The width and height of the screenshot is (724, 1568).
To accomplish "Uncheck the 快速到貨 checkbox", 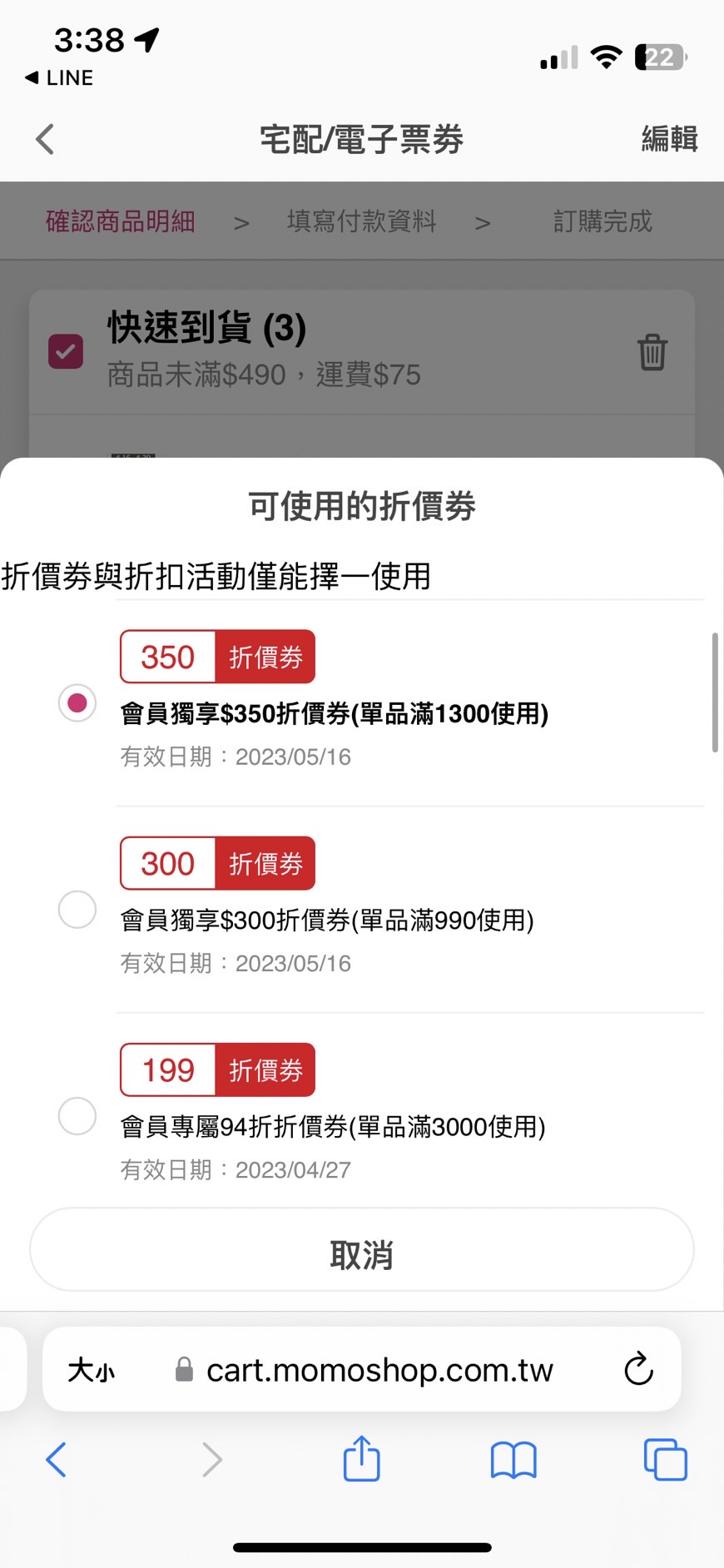I will [66, 351].
